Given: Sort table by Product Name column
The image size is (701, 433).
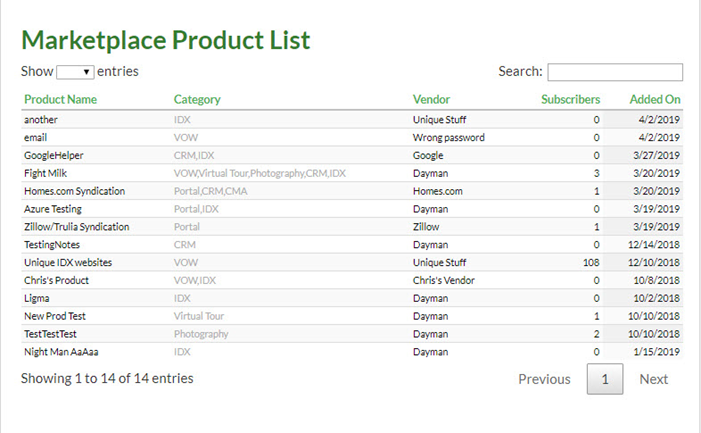Looking at the screenshot, I should (x=61, y=100).
